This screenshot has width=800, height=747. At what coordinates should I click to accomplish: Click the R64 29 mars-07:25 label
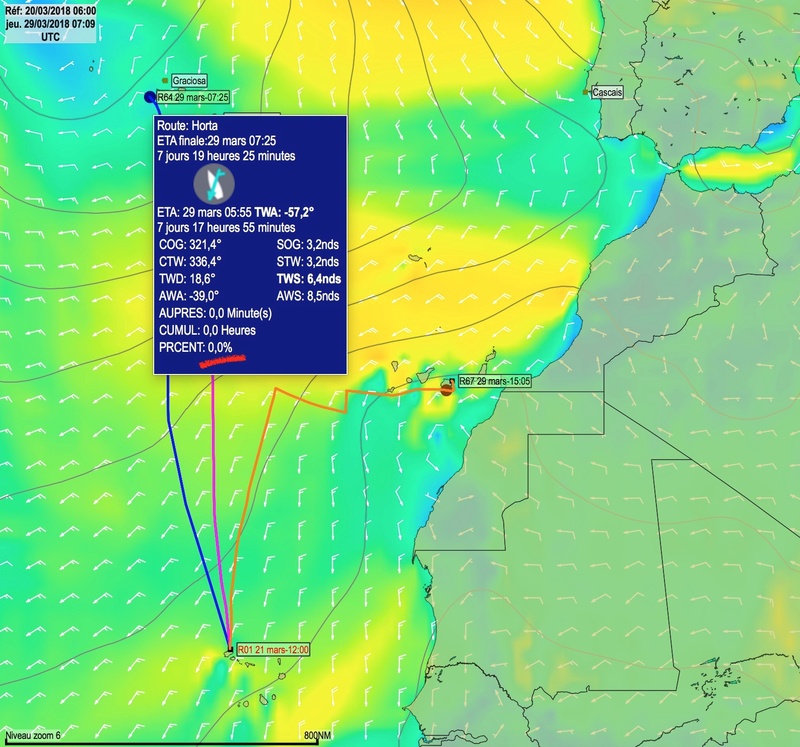[x=192, y=97]
